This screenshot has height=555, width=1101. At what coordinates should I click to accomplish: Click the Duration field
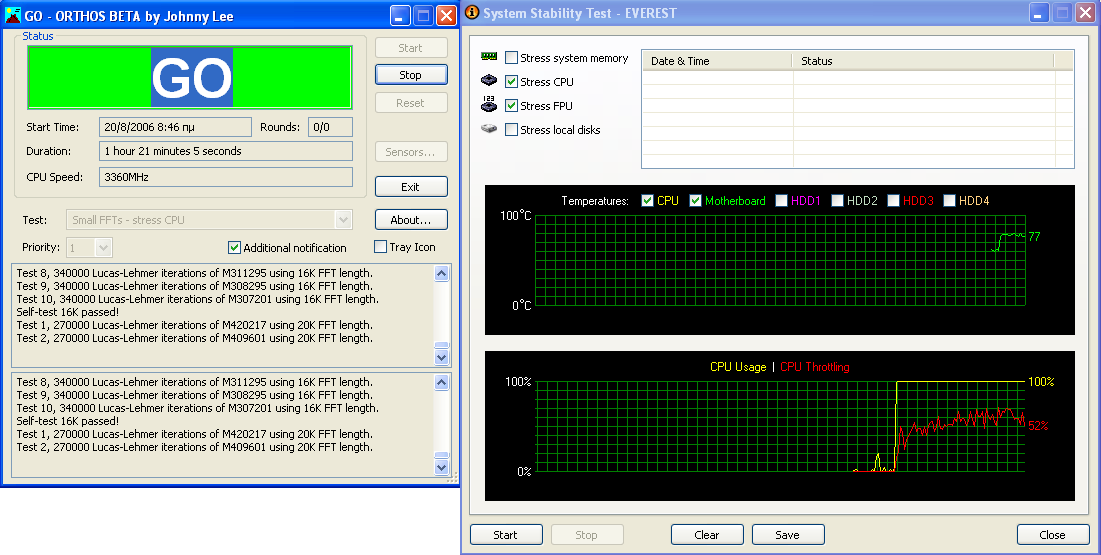226,151
